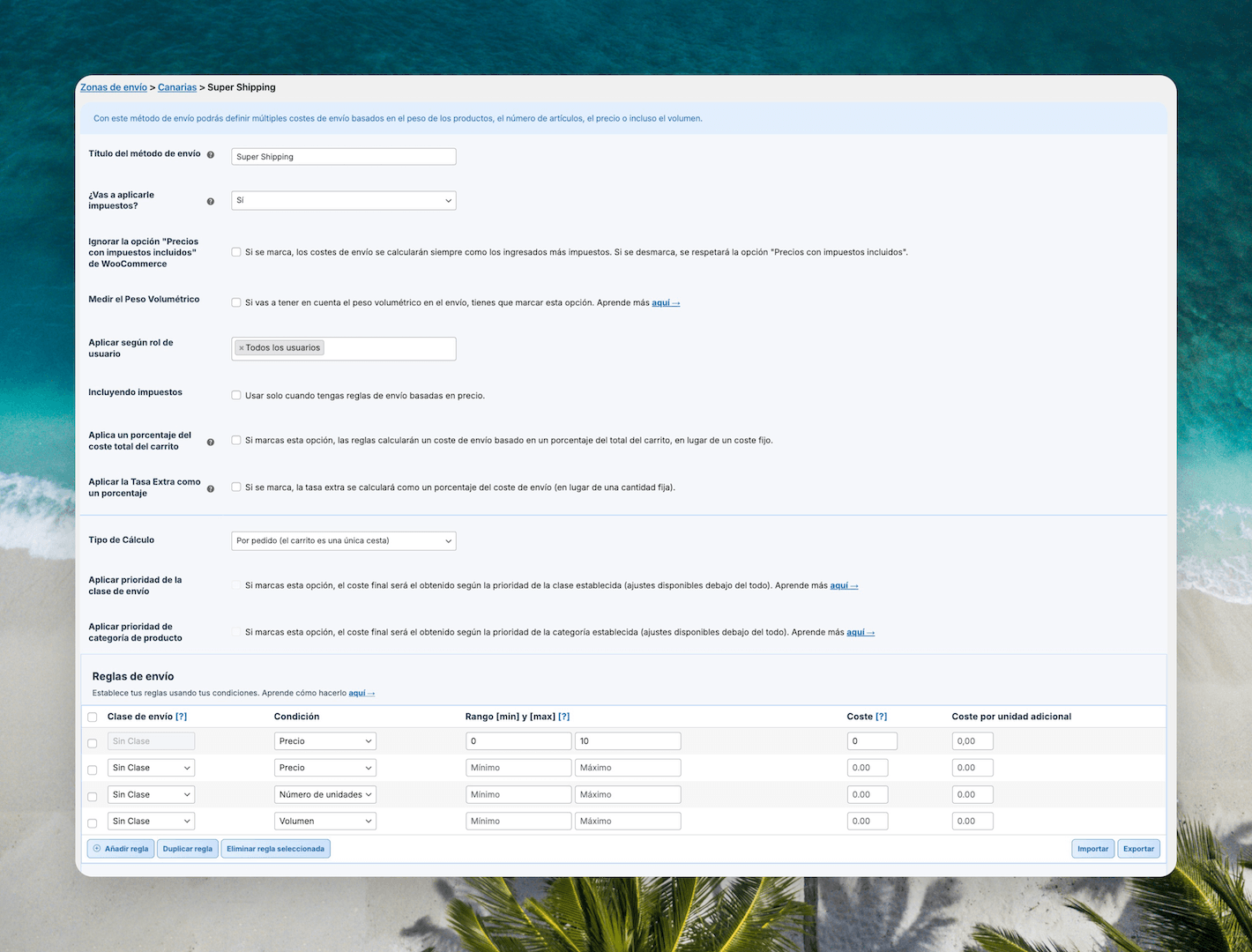Click help icon for Aplicar la Tasa Extra
The height and width of the screenshot is (952, 1252).
211,488
